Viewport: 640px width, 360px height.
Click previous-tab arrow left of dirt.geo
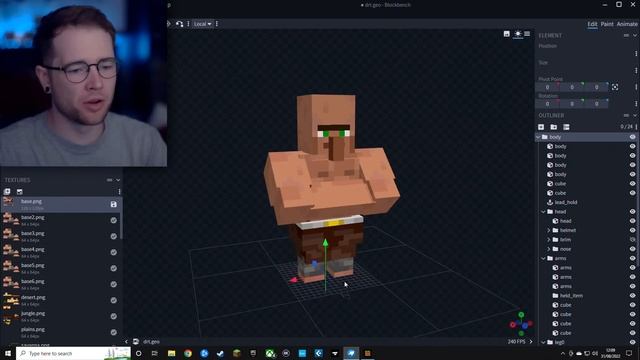[x=126, y=342]
